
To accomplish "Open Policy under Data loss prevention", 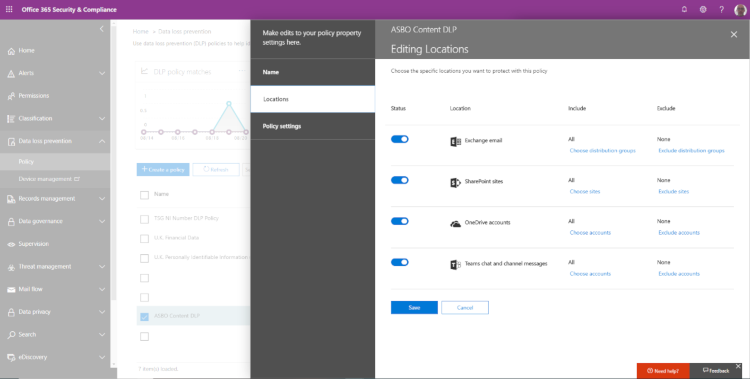I will [x=55, y=162].
